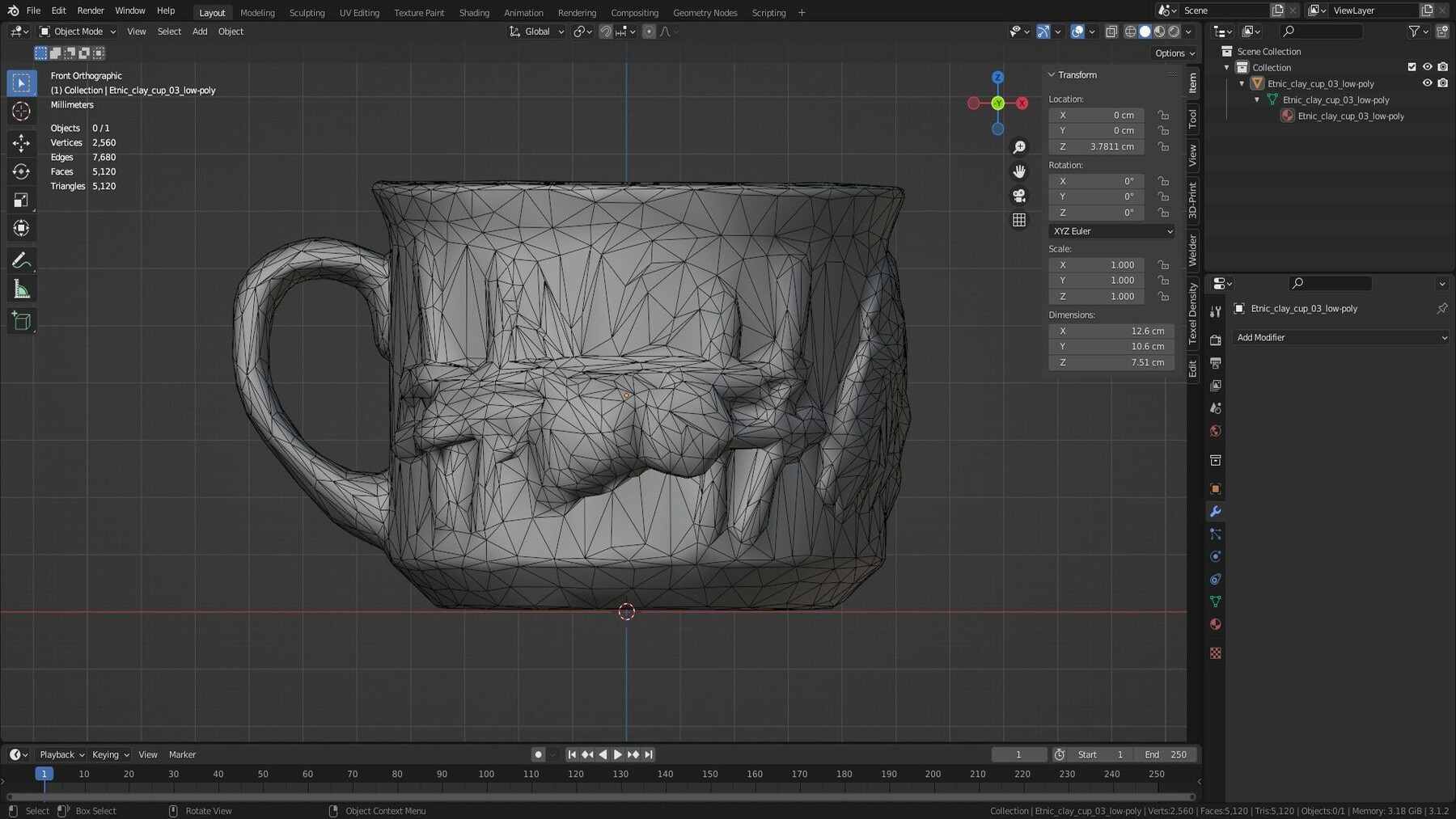Open the Modeling workspace tab
The image size is (1456, 819).
[x=257, y=12]
